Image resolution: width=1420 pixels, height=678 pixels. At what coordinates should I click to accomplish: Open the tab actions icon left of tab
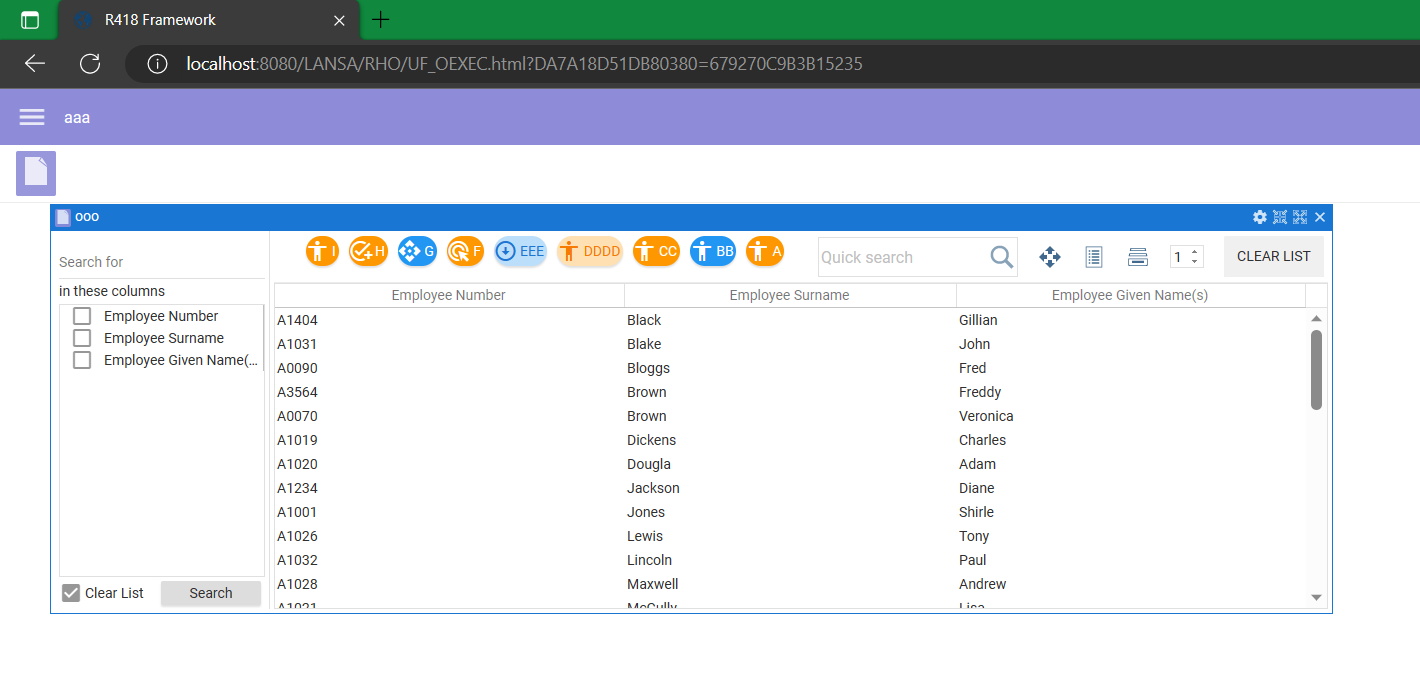[x=30, y=20]
